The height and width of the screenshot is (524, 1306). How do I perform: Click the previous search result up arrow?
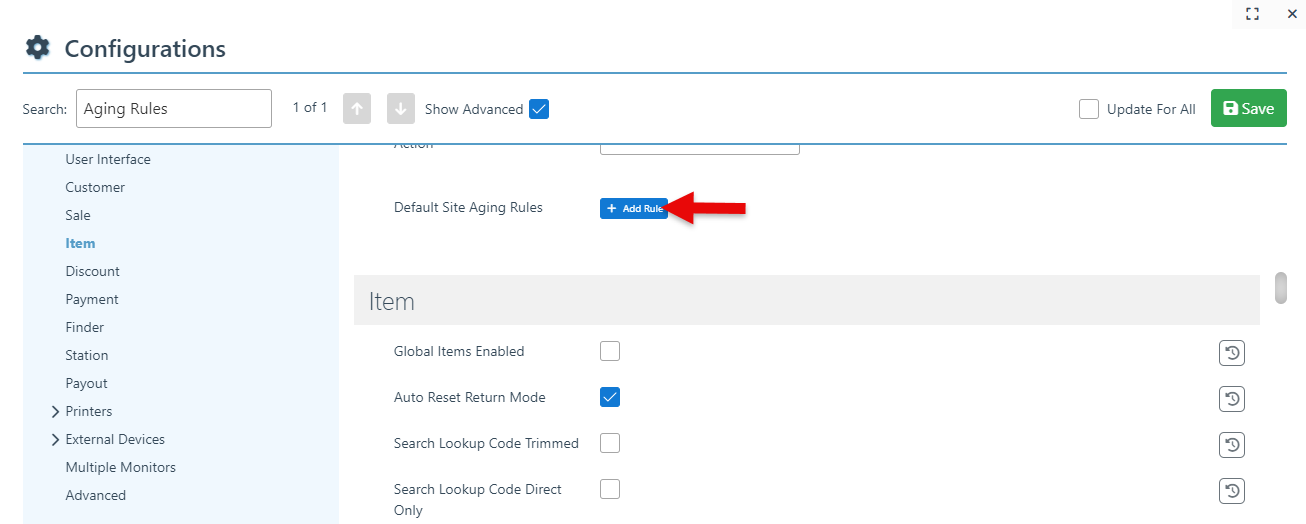click(357, 109)
